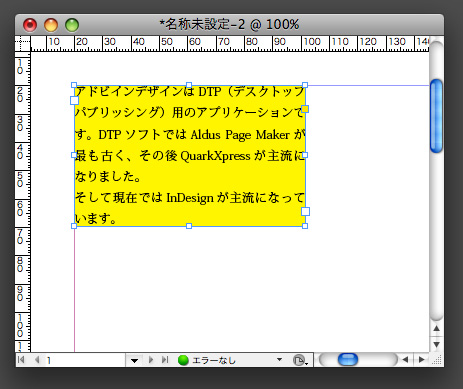This screenshot has width=463, height=389.
Task: Click the vertical scrollbar thumb
Action: (x=436, y=116)
